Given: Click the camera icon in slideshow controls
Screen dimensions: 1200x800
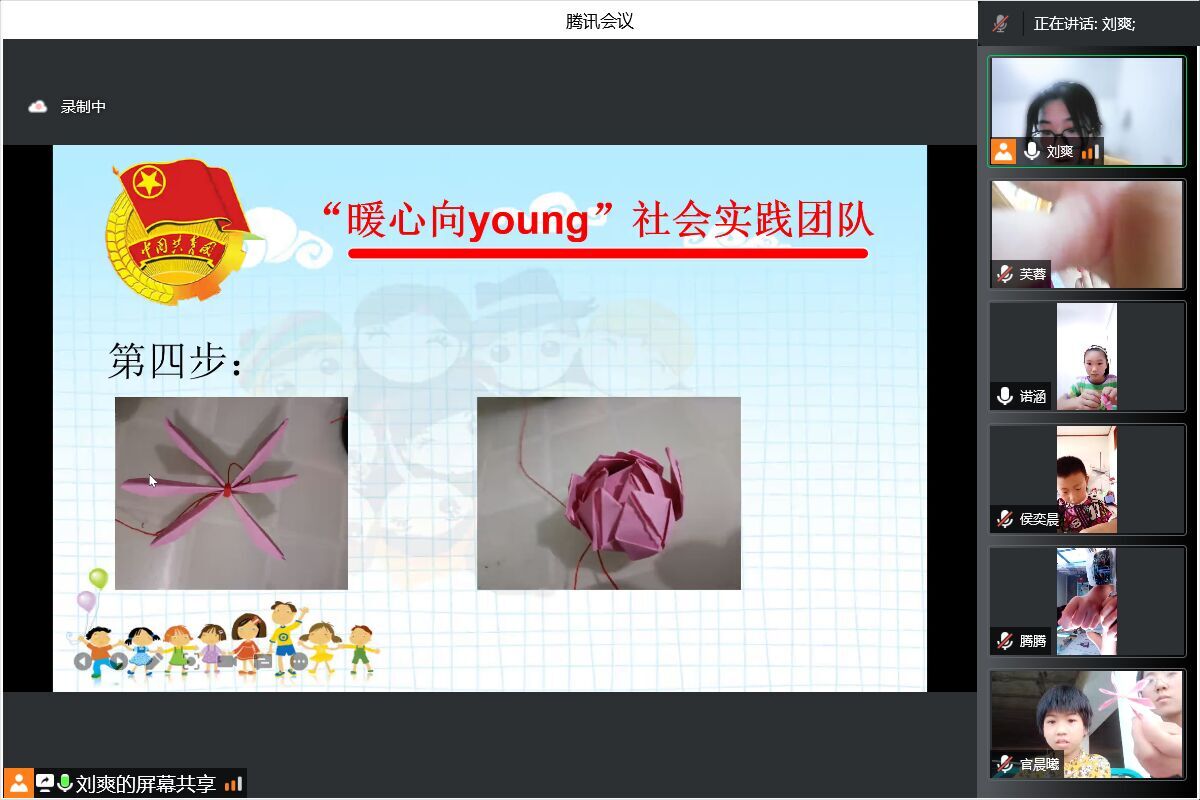Looking at the screenshot, I should click(227, 661).
